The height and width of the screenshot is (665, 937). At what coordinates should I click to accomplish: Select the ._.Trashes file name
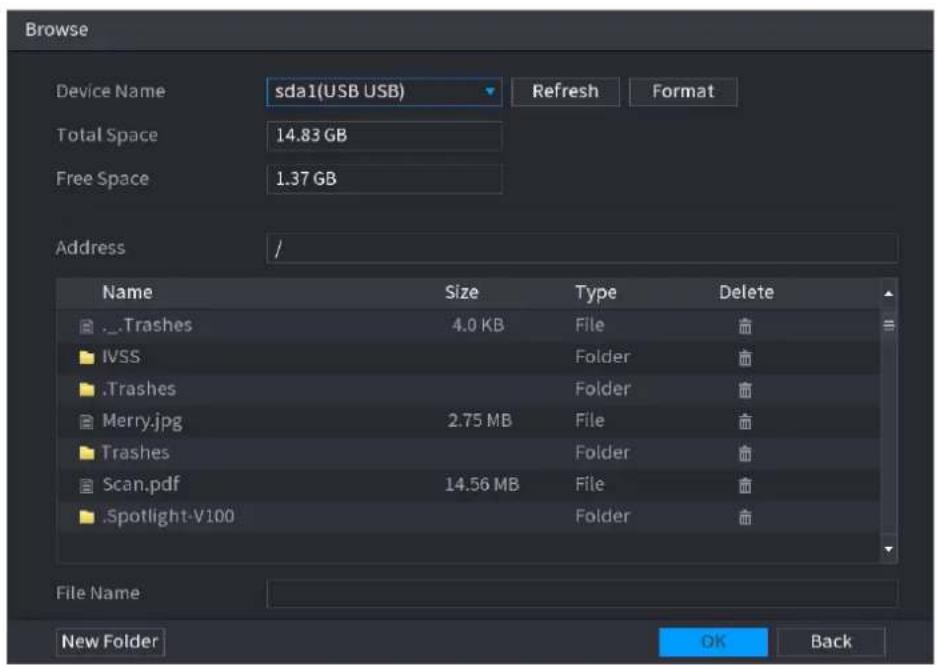click(x=147, y=325)
